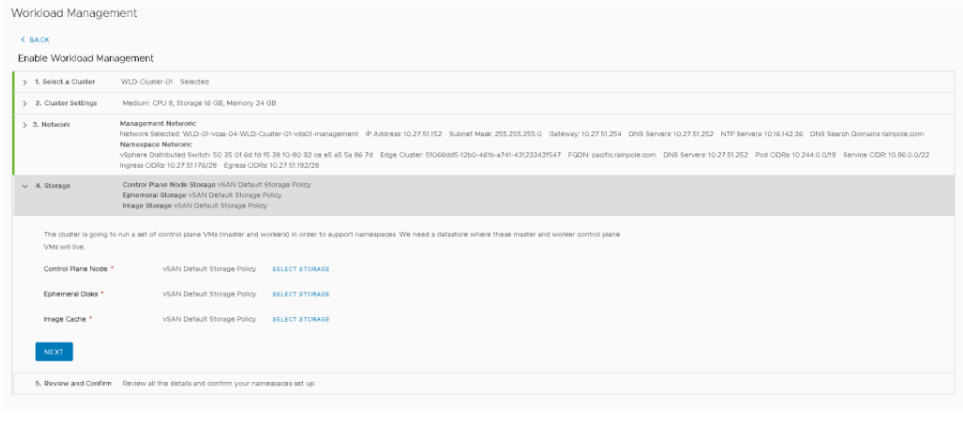
Task: Click Control Plane Node's vSAN policy value
Action: coord(209,269)
